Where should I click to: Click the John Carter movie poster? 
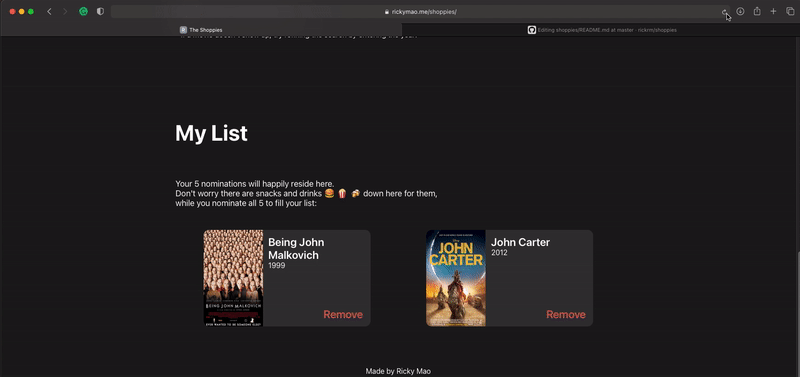click(x=456, y=278)
